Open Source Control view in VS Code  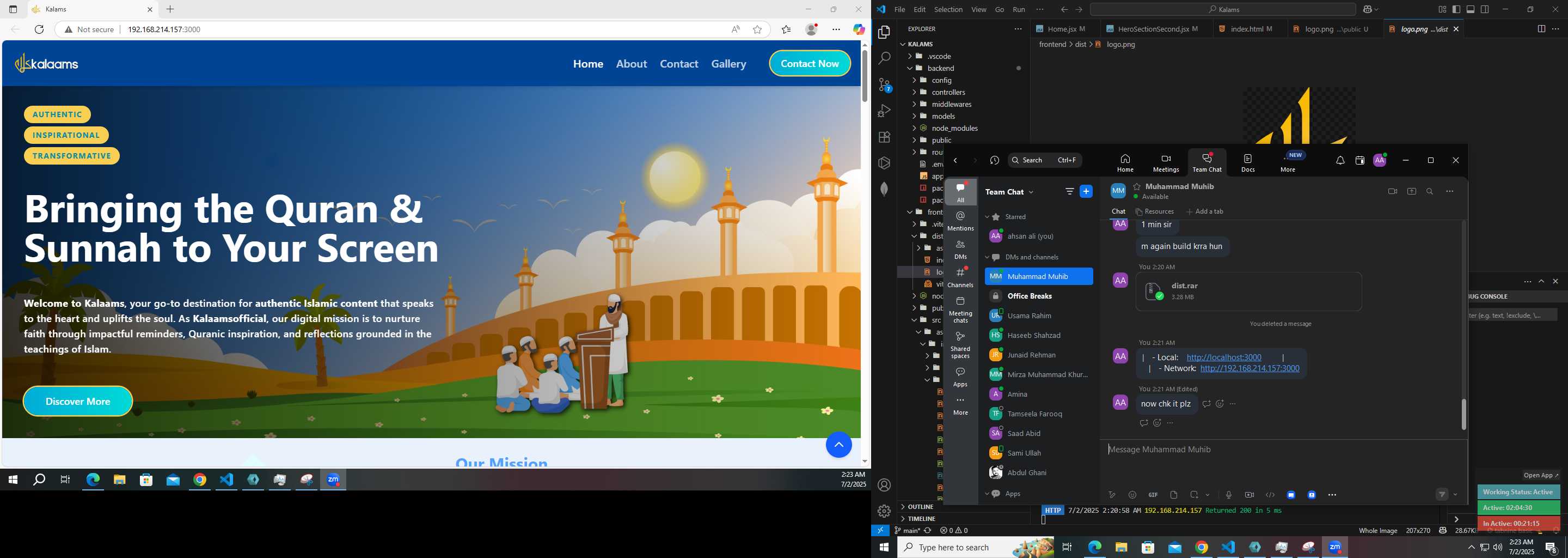[x=884, y=86]
